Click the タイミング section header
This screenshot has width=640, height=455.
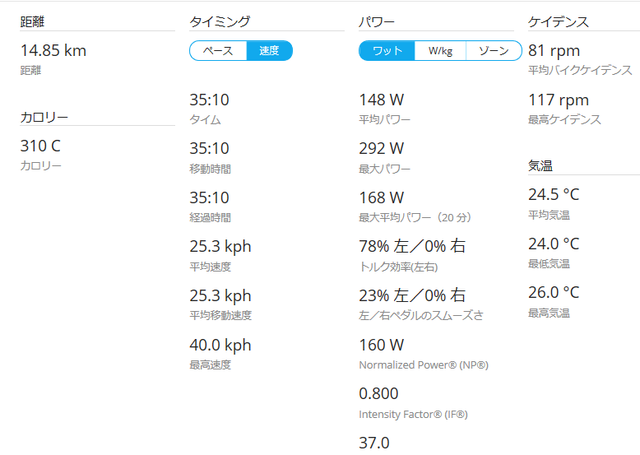[x=219, y=21]
